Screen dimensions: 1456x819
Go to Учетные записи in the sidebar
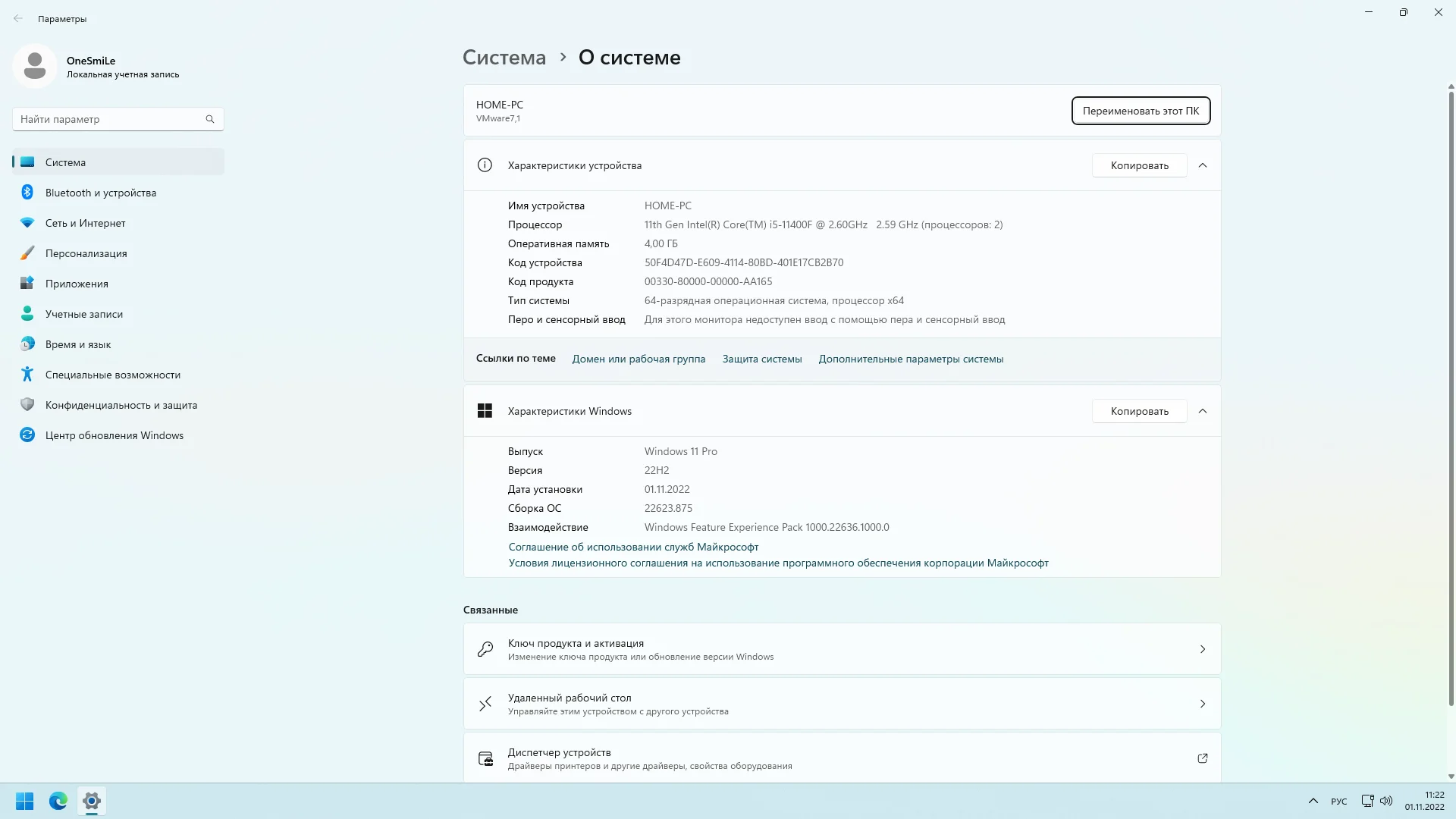(83, 314)
